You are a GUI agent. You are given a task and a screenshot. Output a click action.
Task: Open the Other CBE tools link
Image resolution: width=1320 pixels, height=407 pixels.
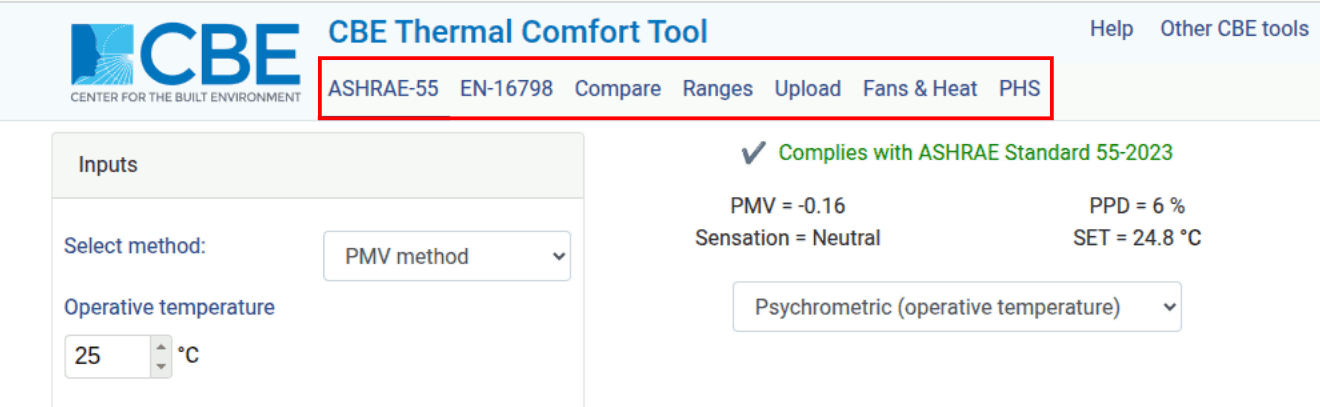[x=1234, y=29]
